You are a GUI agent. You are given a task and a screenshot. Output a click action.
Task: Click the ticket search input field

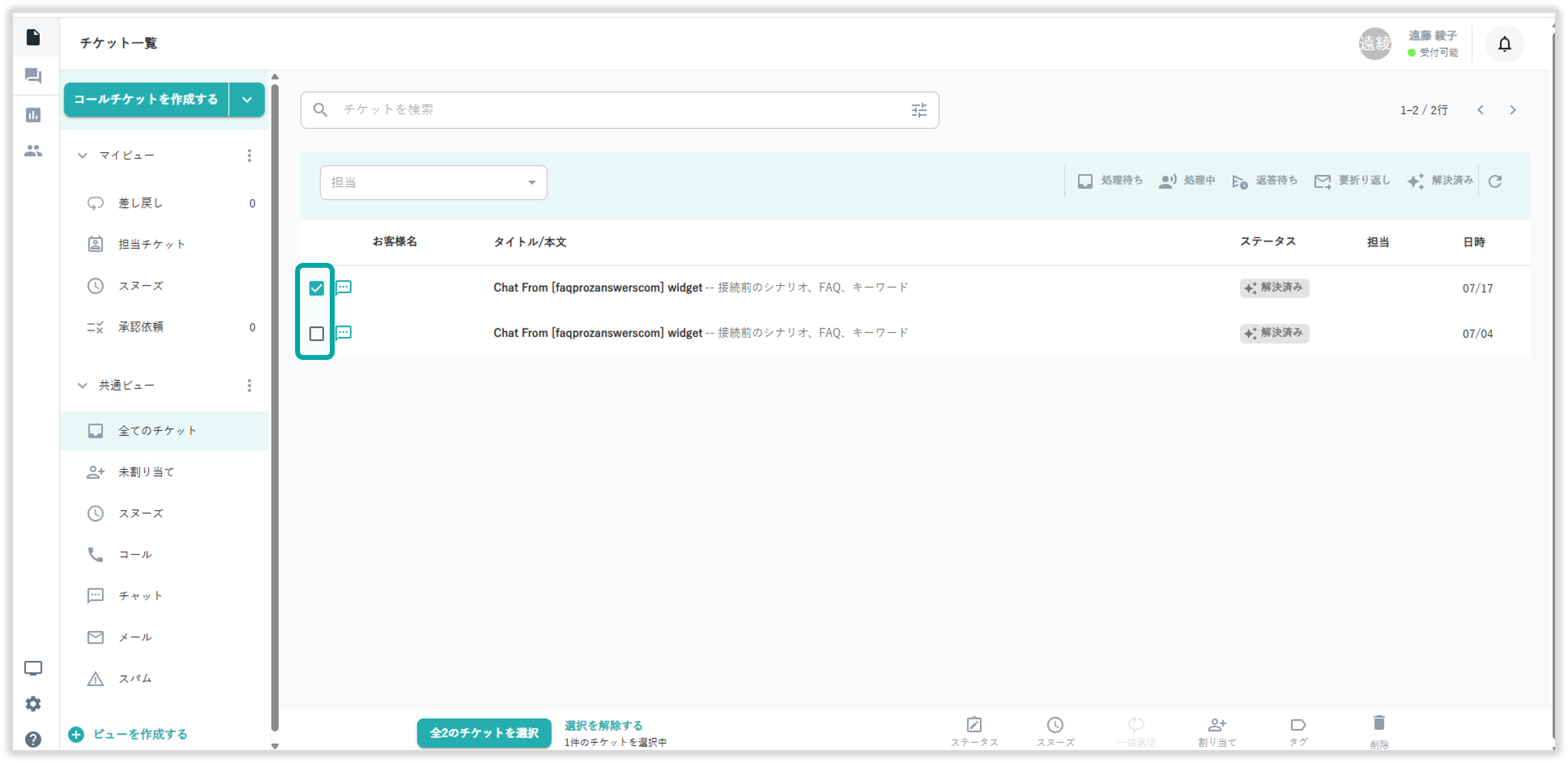click(x=609, y=110)
